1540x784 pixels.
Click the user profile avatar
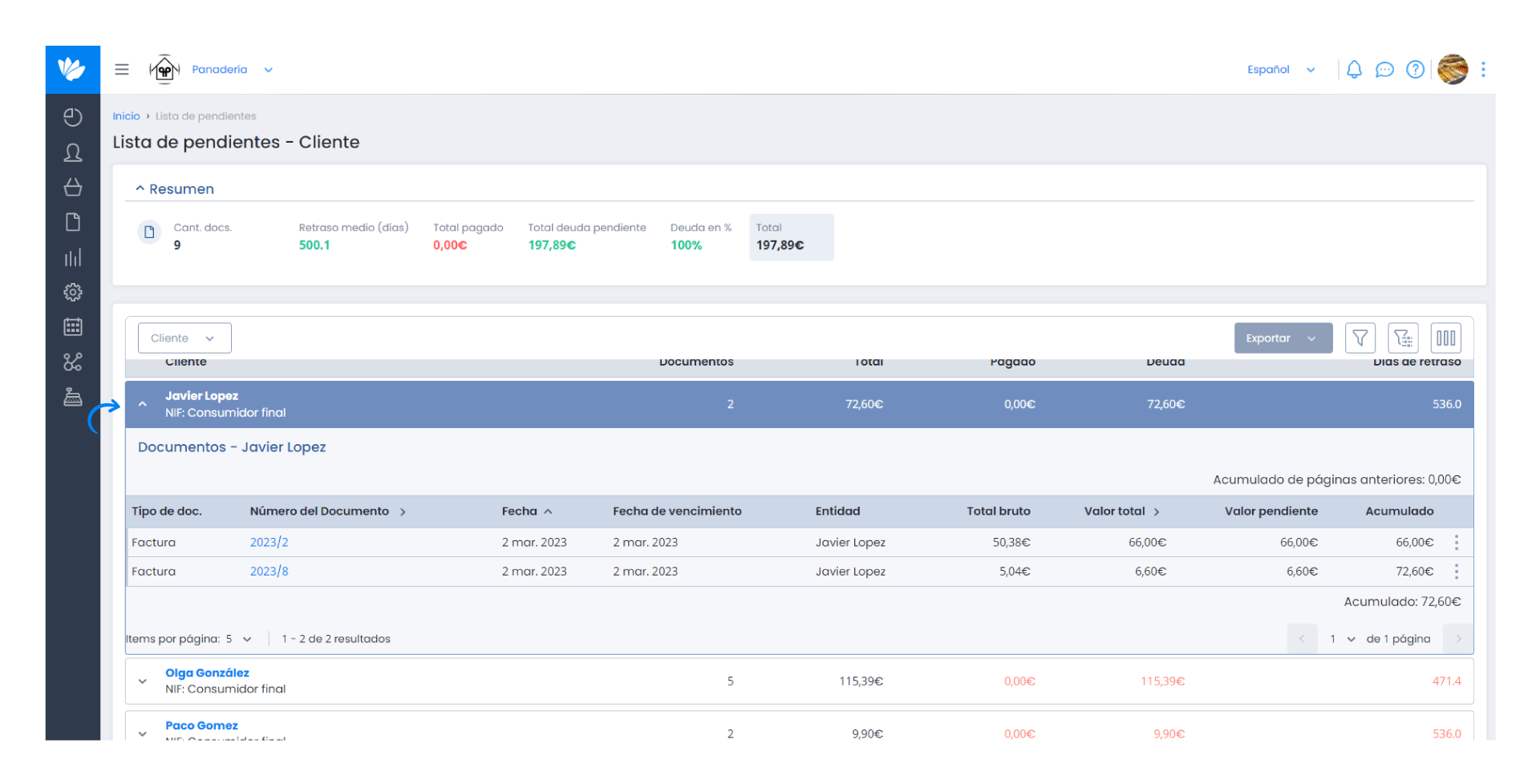1453,70
